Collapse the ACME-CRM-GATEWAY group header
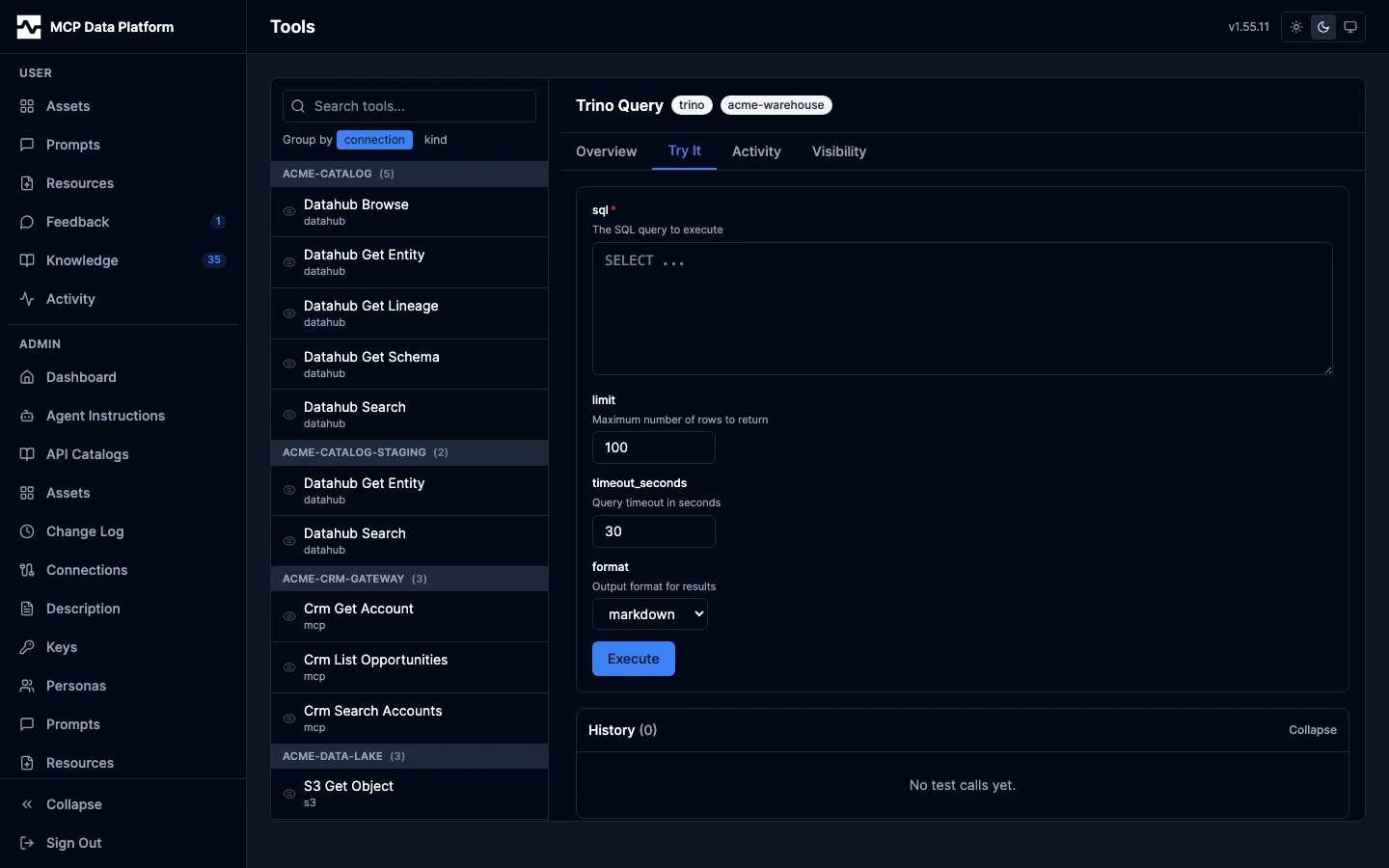The image size is (1389, 868). (x=410, y=579)
